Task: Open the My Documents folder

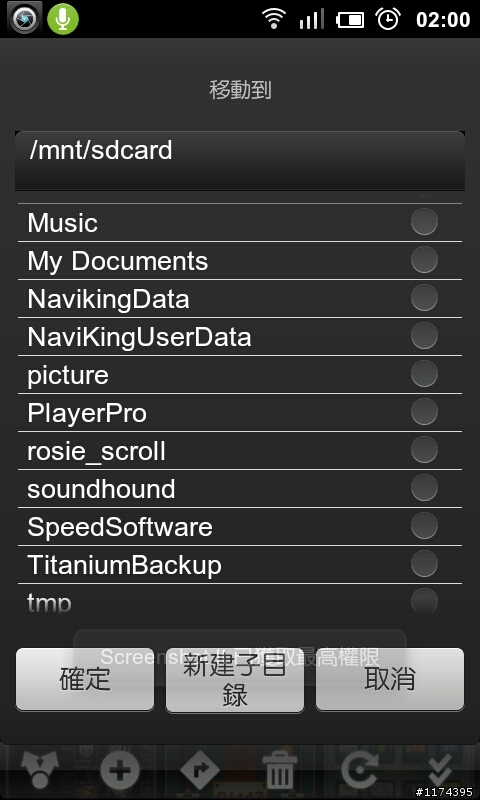Action: (x=240, y=261)
